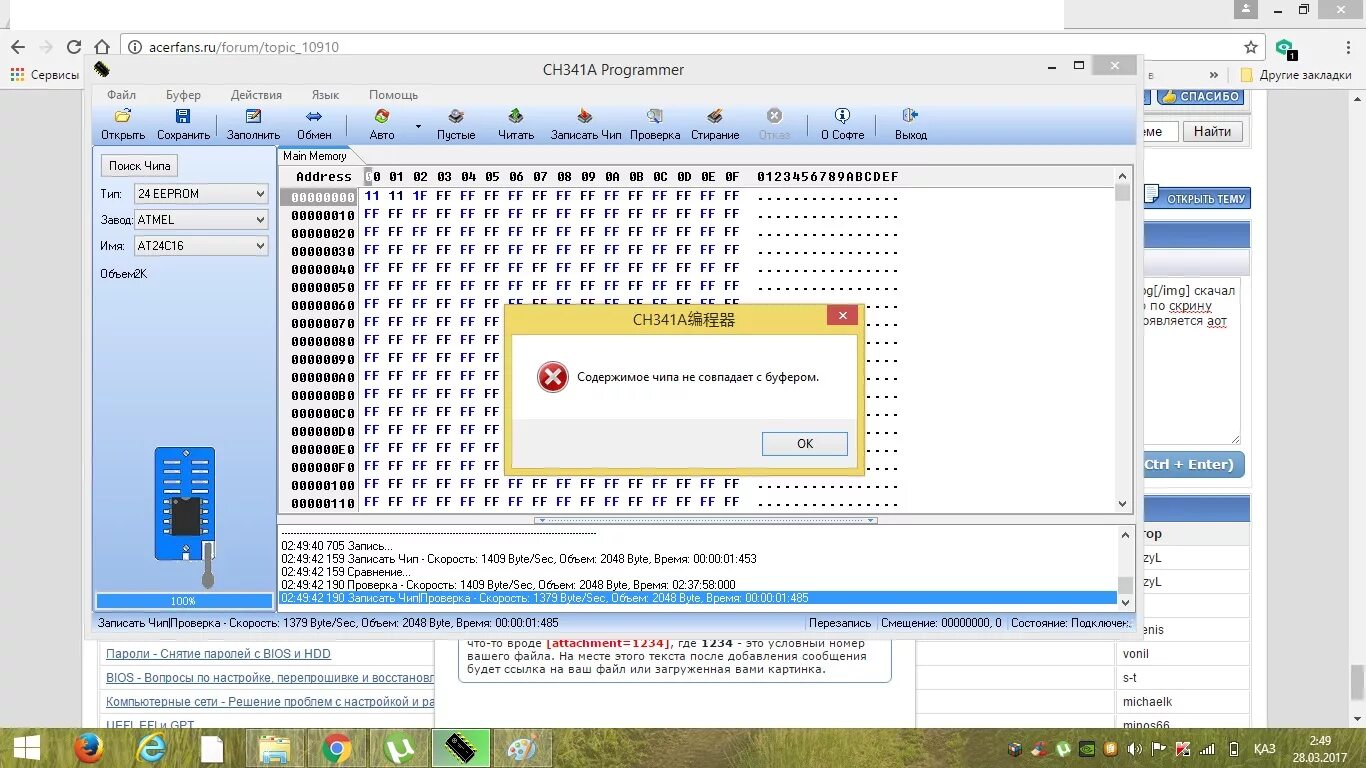Launch Firefox from the taskbar
The height and width of the screenshot is (768, 1366).
pyautogui.click(x=89, y=748)
